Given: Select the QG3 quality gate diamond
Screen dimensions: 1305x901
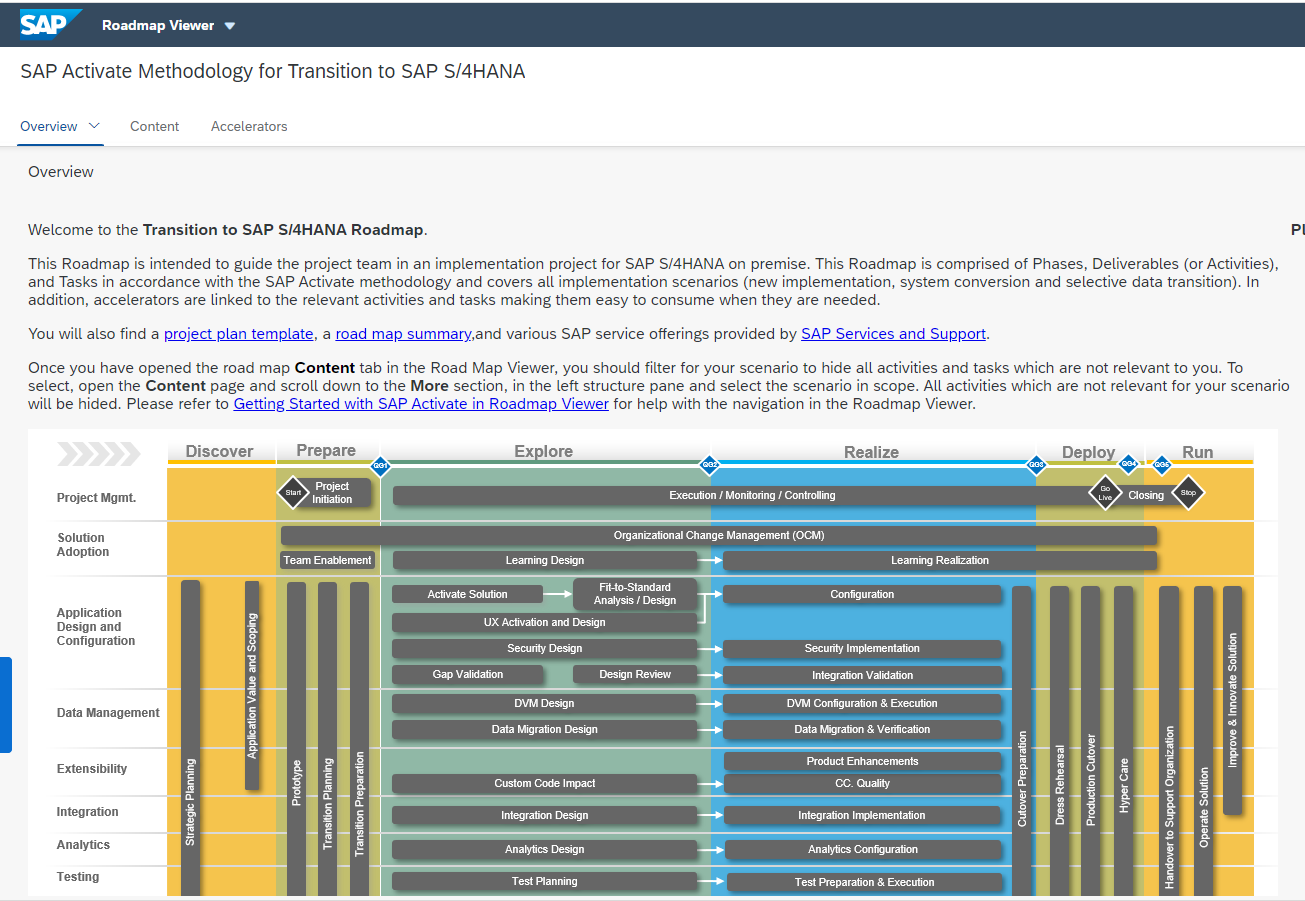Looking at the screenshot, I should click(x=1036, y=464).
